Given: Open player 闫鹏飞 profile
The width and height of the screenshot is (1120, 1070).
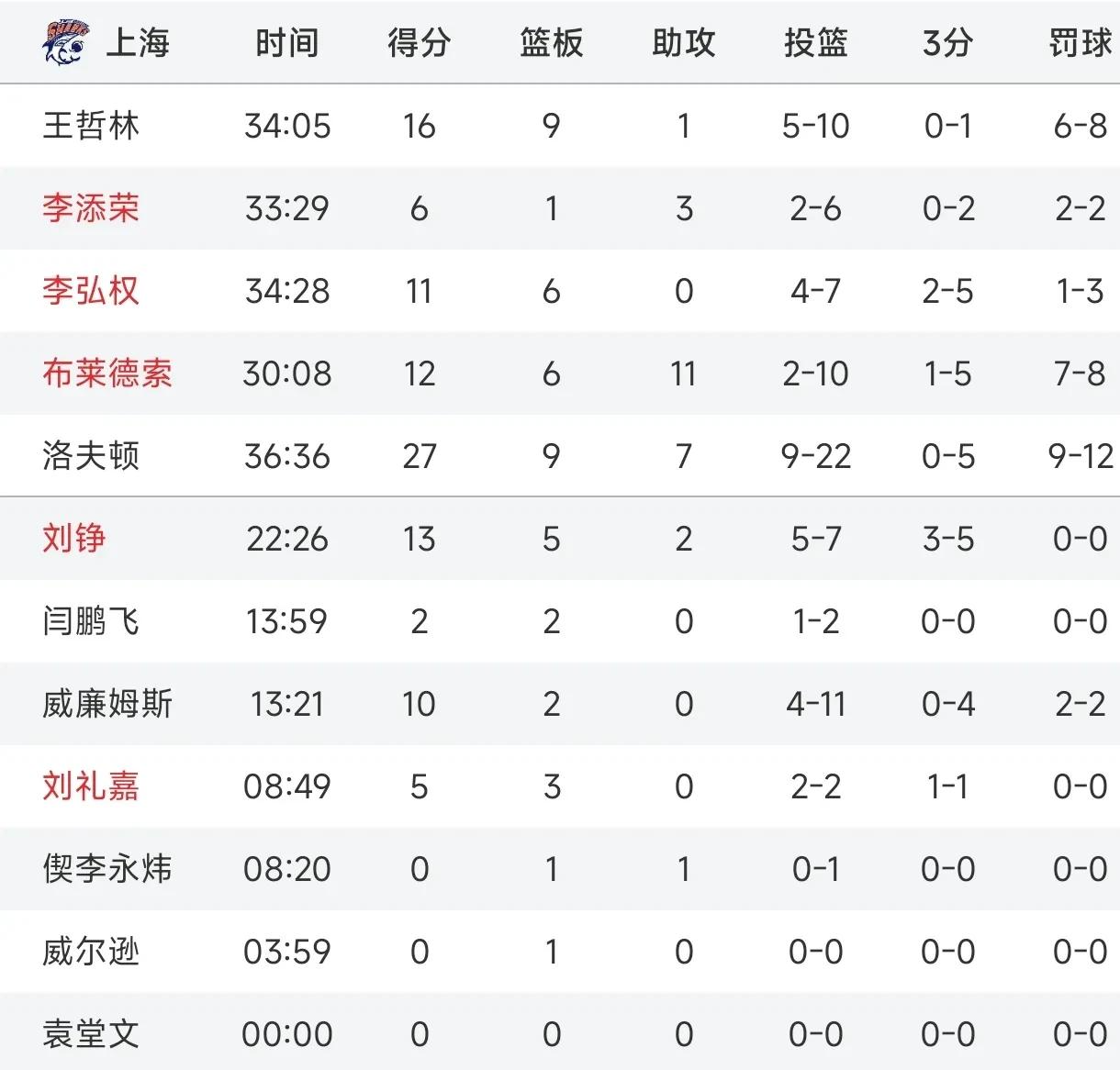Looking at the screenshot, I should click(91, 621).
